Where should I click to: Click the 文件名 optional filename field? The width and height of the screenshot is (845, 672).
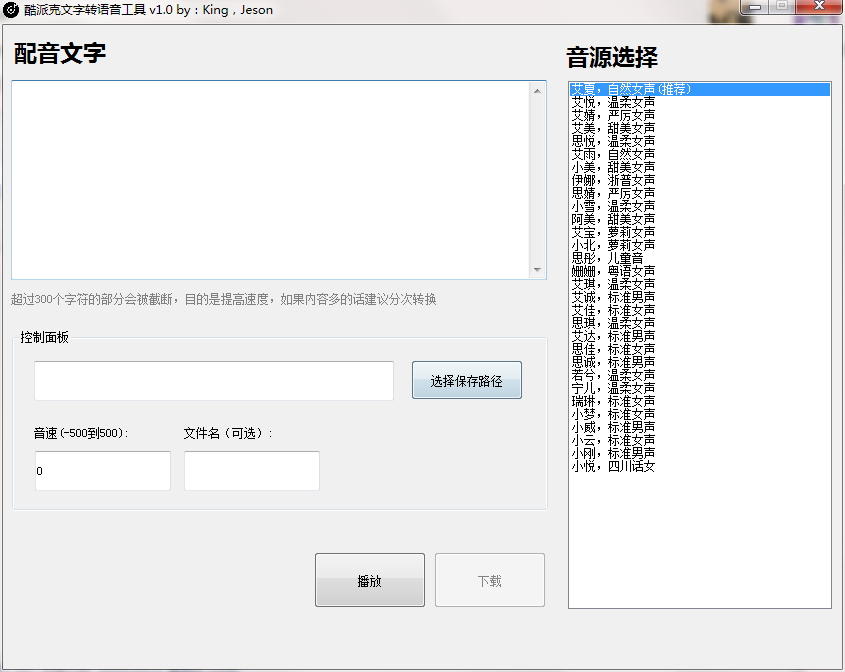point(251,471)
